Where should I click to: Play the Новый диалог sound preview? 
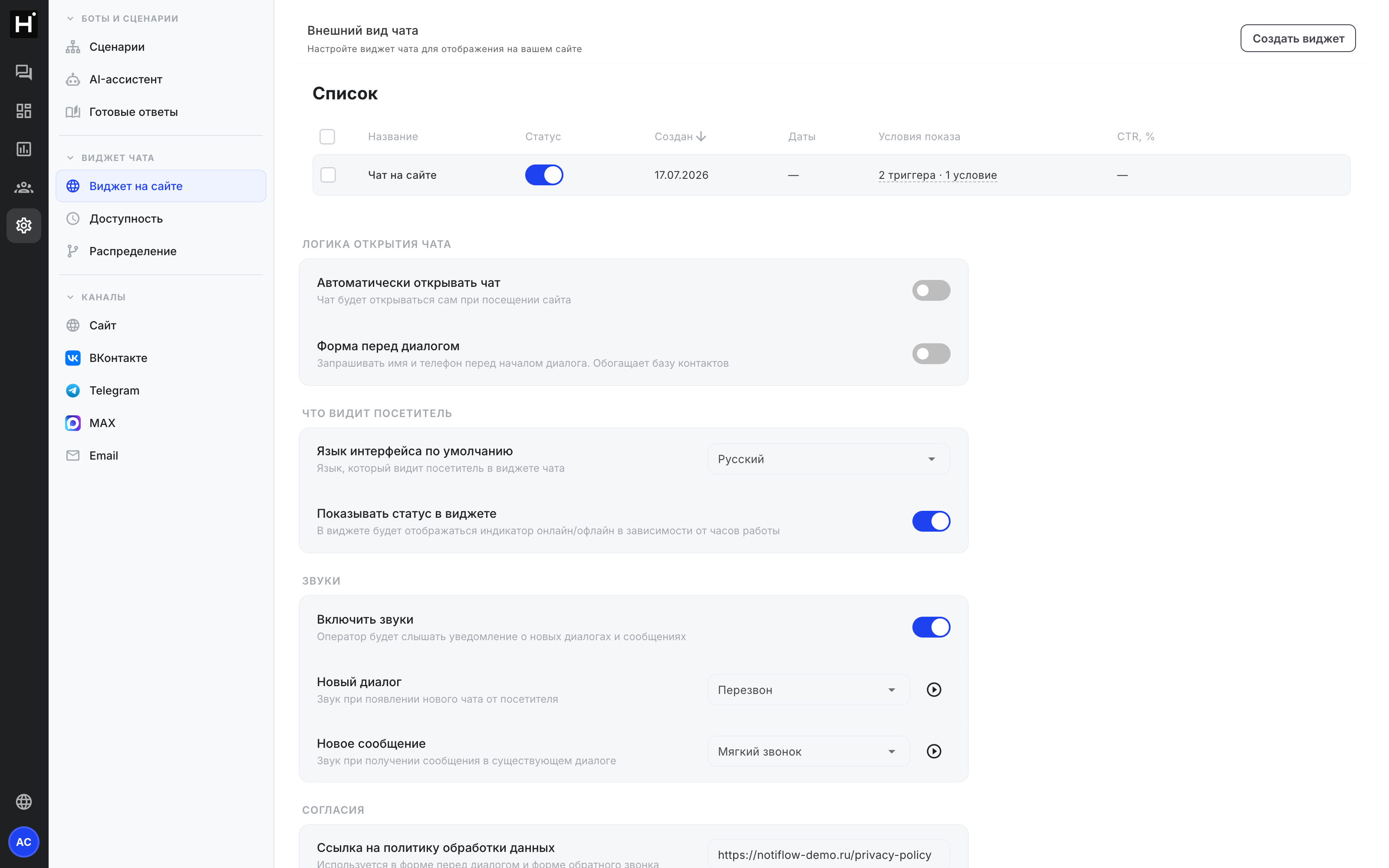934,690
